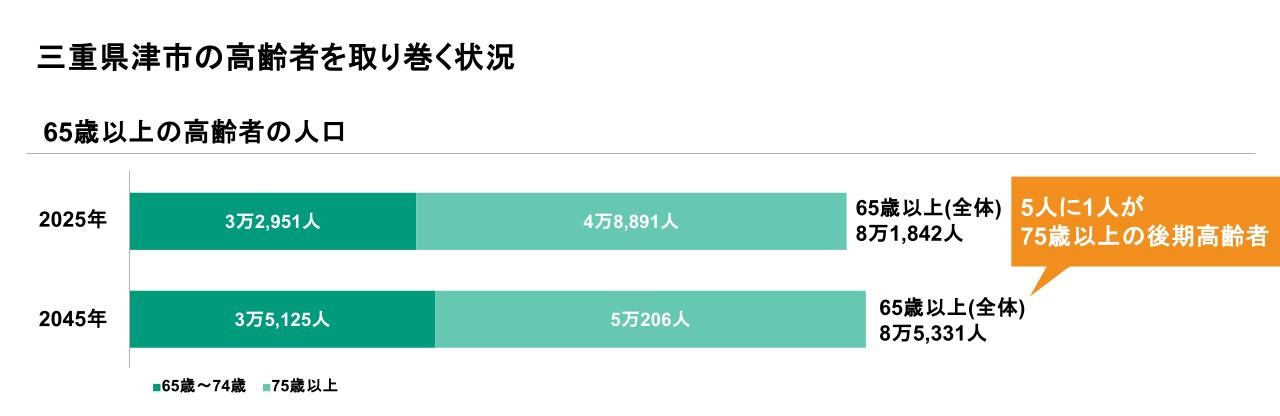This screenshot has height=416, width=1280.
Task: Select the 2025年 axis label
Action: 73,221
